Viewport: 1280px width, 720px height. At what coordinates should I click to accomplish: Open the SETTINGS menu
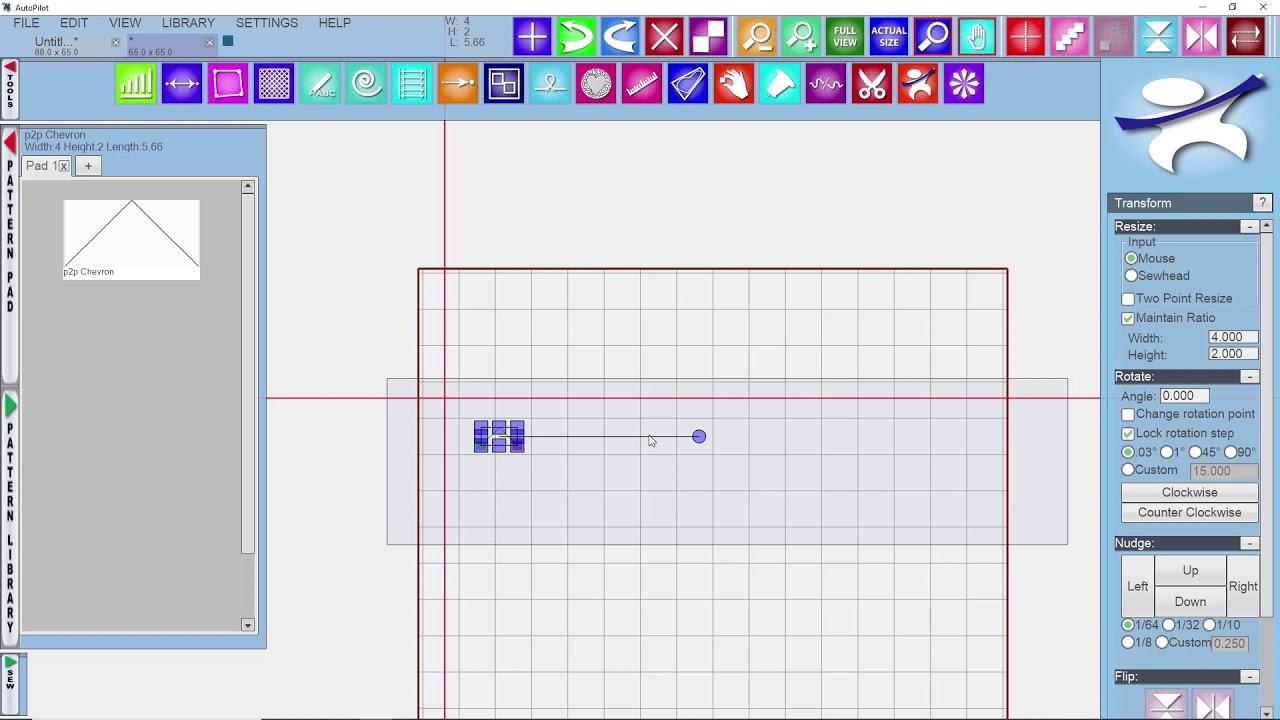point(267,22)
